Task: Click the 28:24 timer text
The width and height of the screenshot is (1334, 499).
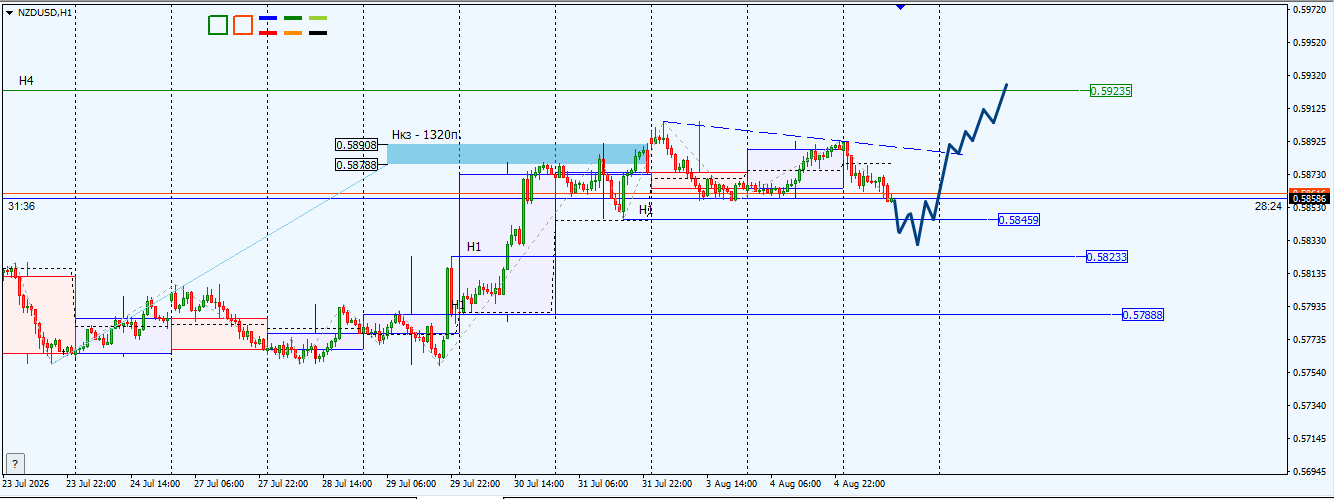Action: pos(1268,206)
